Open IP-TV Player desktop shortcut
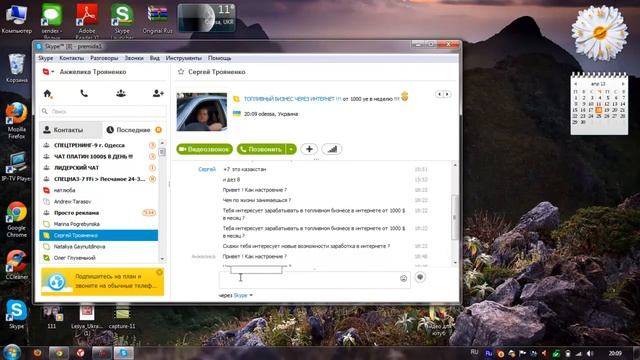The image size is (640, 360). click(x=17, y=167)
